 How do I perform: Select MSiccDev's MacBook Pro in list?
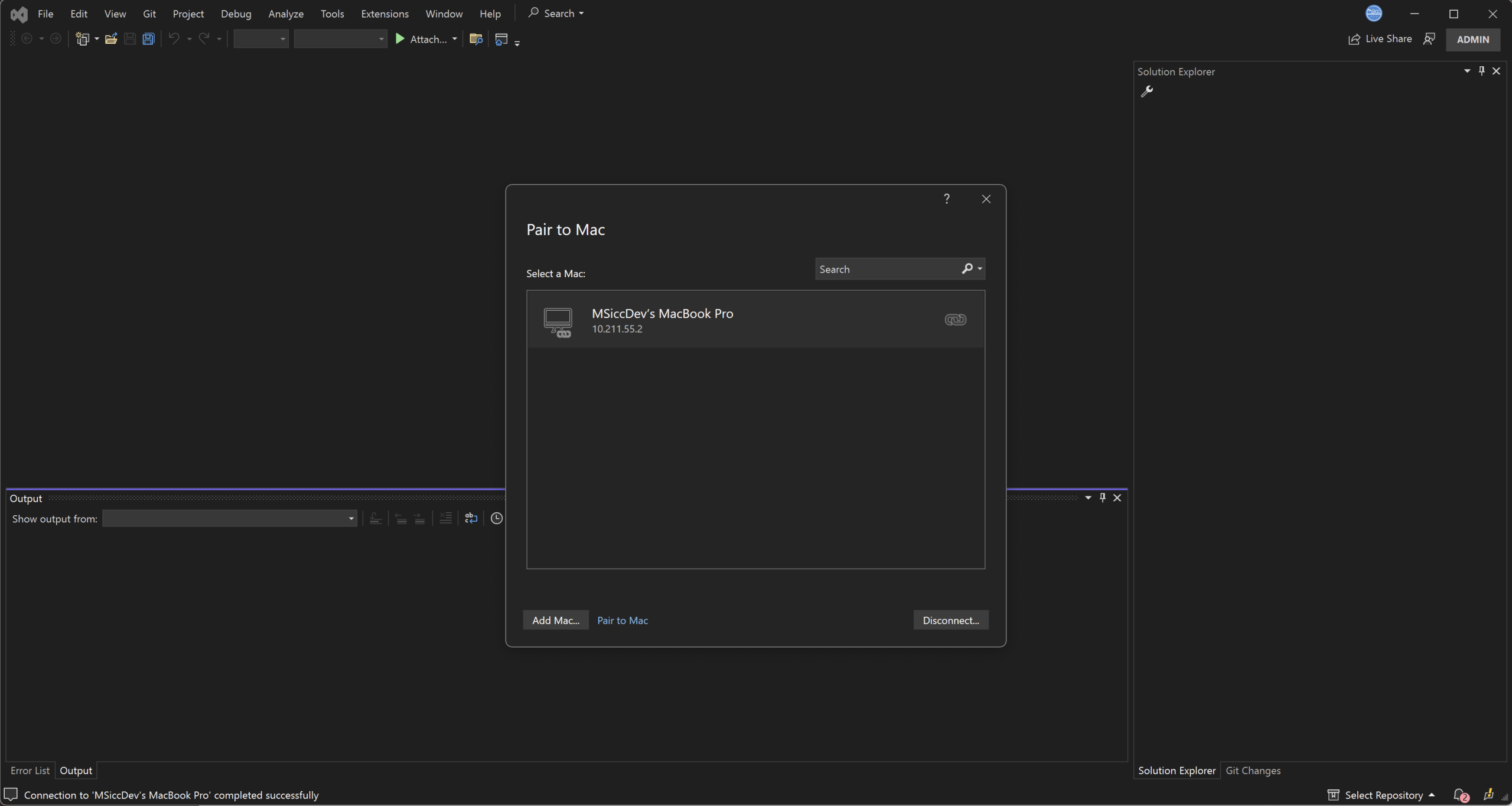point(755,320)
